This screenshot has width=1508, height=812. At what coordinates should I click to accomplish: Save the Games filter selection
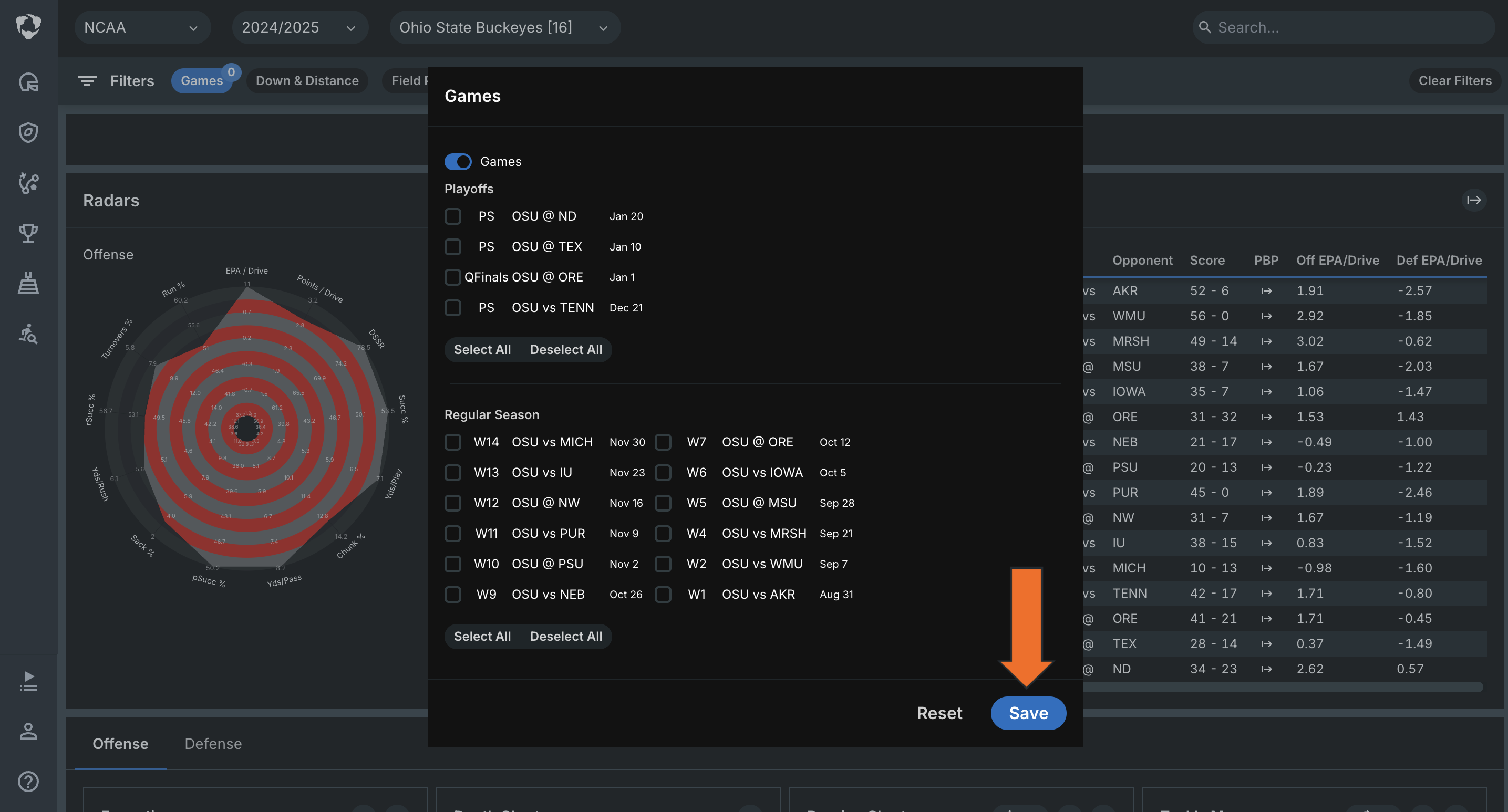coord(1029,713)
